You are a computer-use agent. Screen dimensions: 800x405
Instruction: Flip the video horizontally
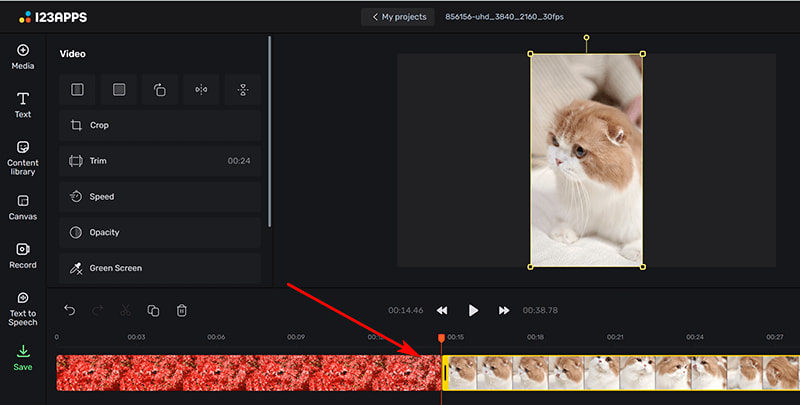point(201,90)
